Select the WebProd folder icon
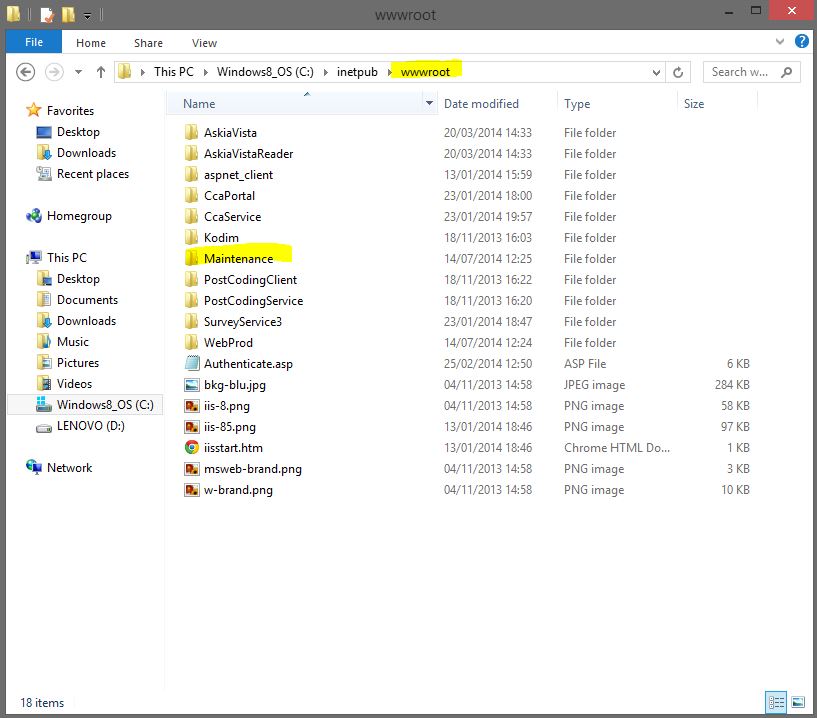This screenshot has width=817, height=718. 192,342
